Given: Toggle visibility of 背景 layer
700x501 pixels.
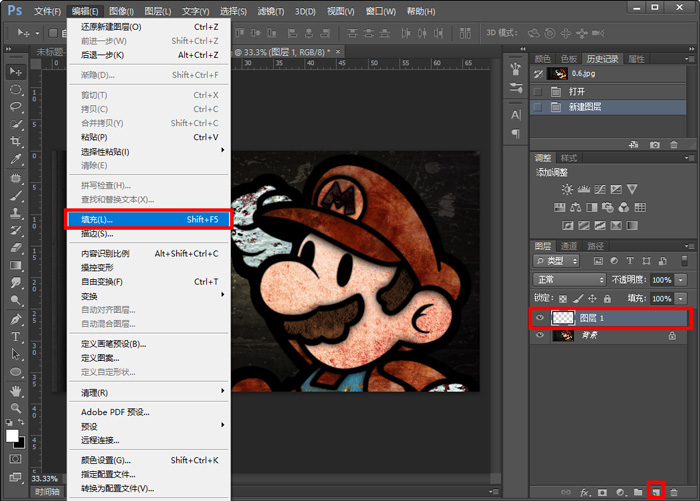Looking at the screenshot, I should (540, 335).
